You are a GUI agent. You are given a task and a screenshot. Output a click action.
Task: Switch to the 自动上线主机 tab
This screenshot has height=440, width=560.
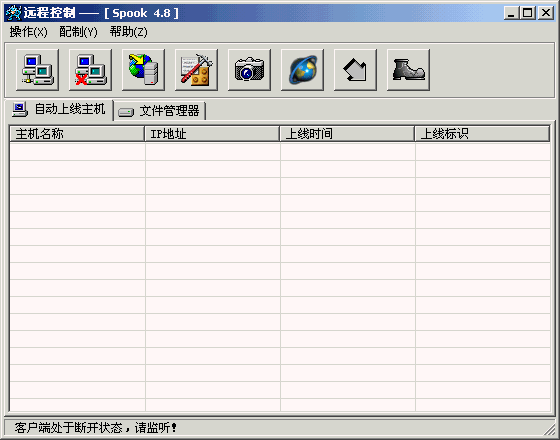point(59,109)
